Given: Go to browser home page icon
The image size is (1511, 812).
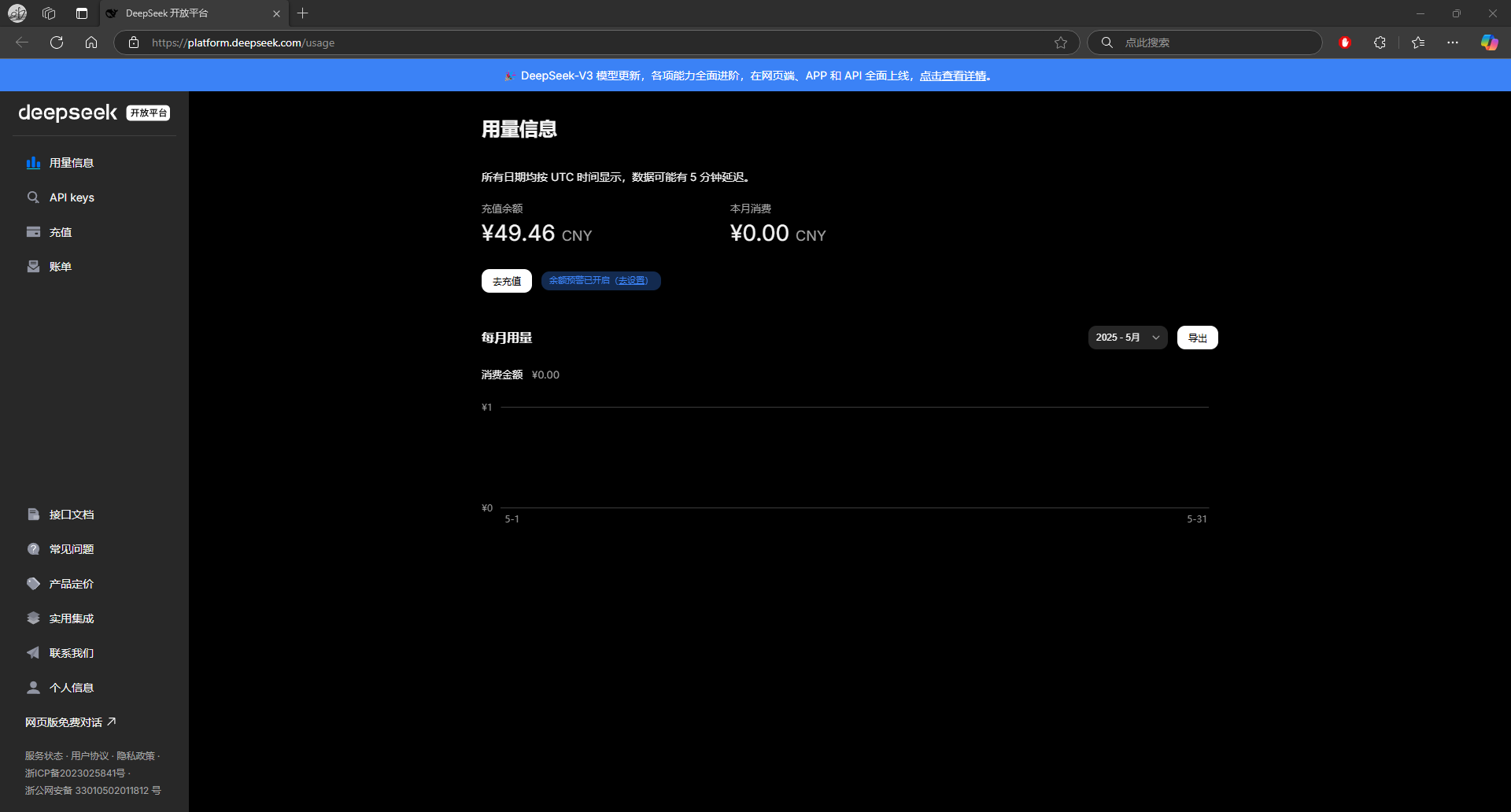Looking at the screenshot, I should point(91,42).
